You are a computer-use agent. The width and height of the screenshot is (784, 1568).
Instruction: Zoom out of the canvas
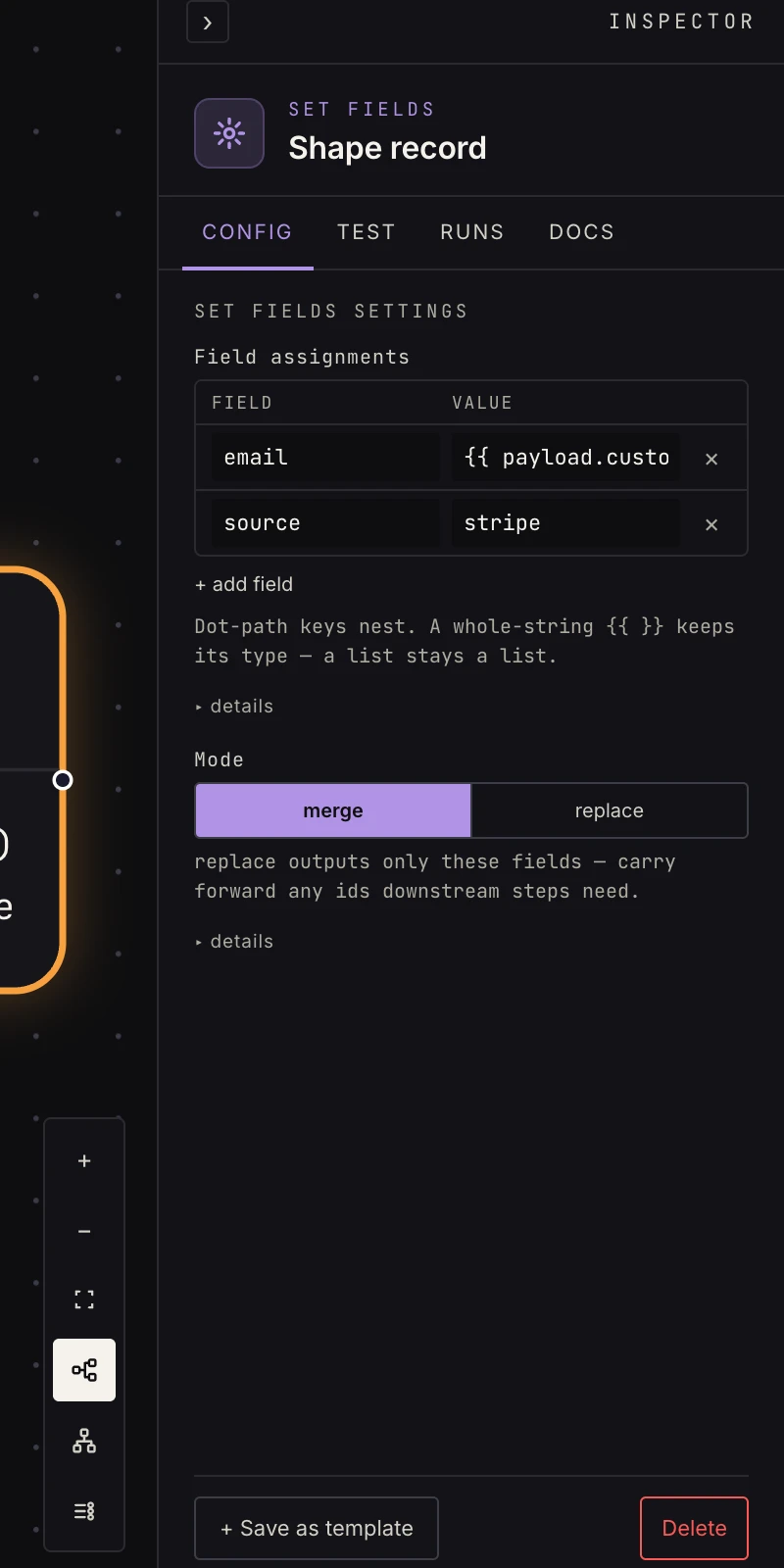(84, 1231)
